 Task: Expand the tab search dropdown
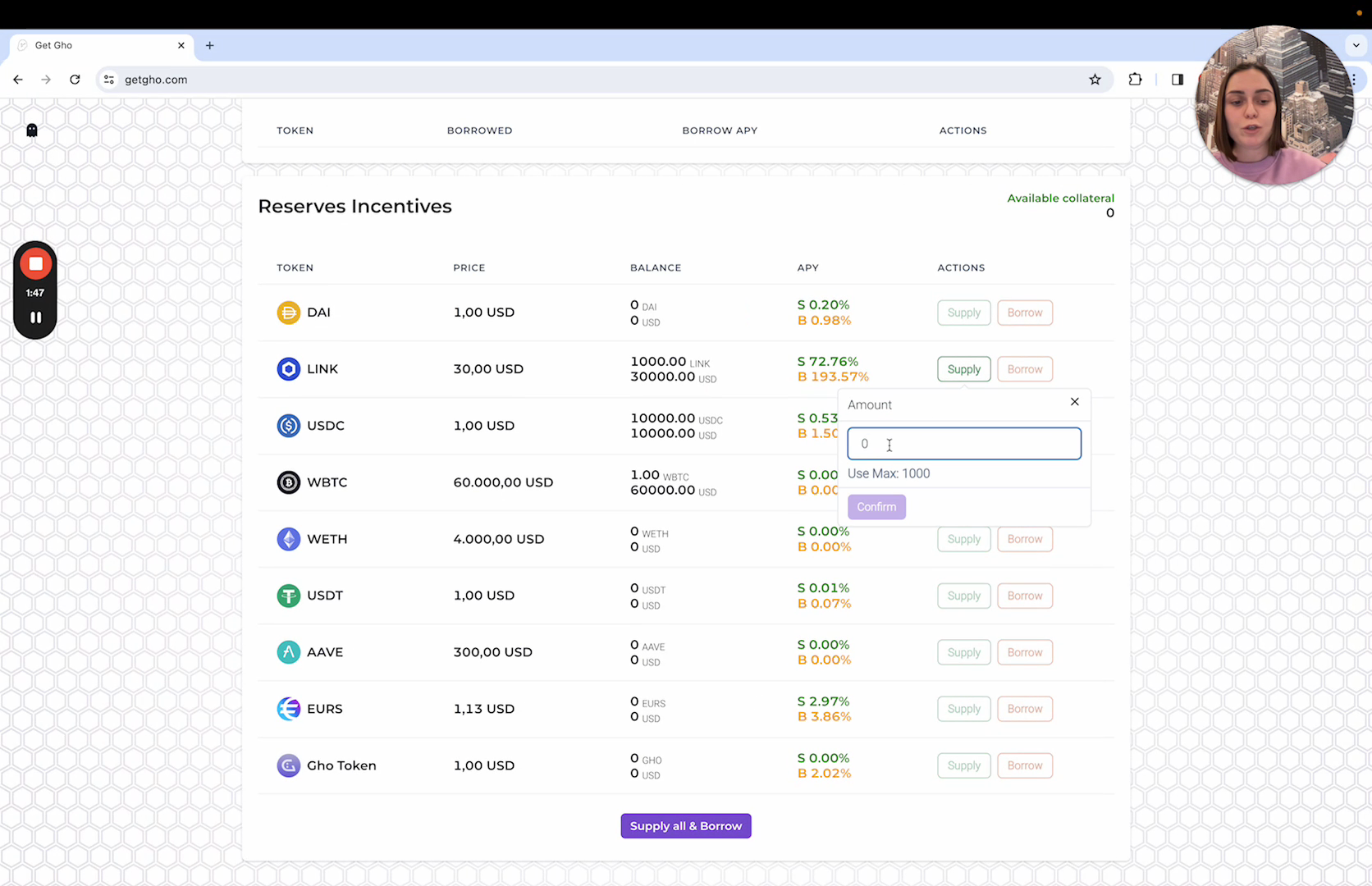[1356, 46]
